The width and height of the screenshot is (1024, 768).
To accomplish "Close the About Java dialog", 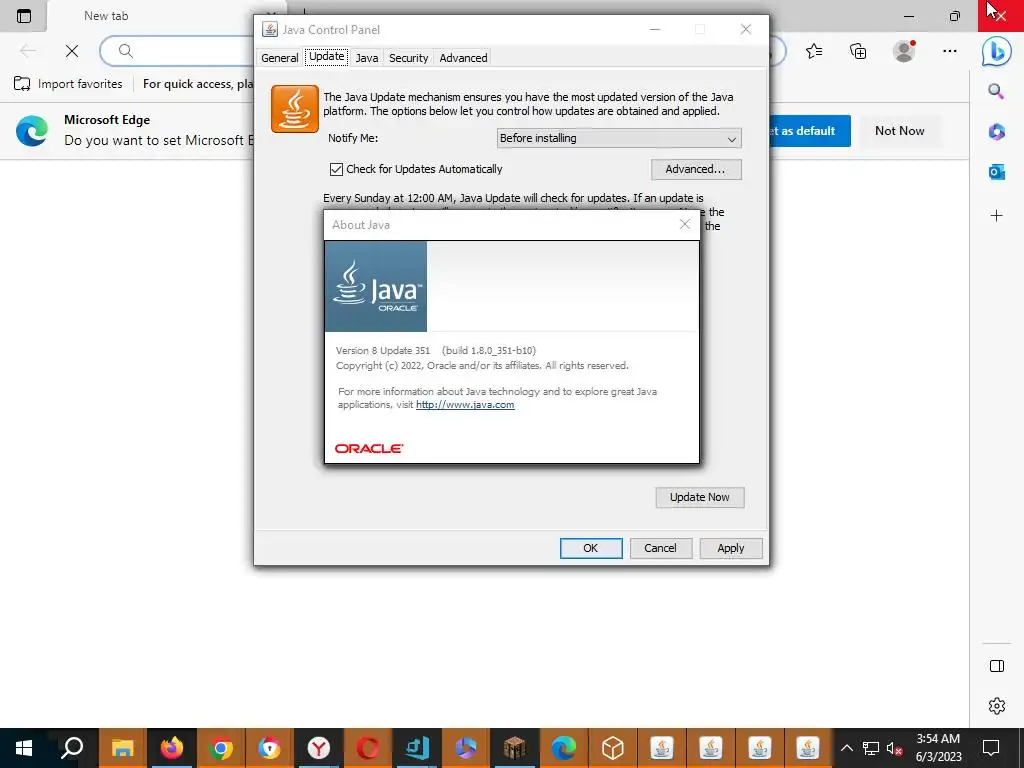I will tap(684, 224).
